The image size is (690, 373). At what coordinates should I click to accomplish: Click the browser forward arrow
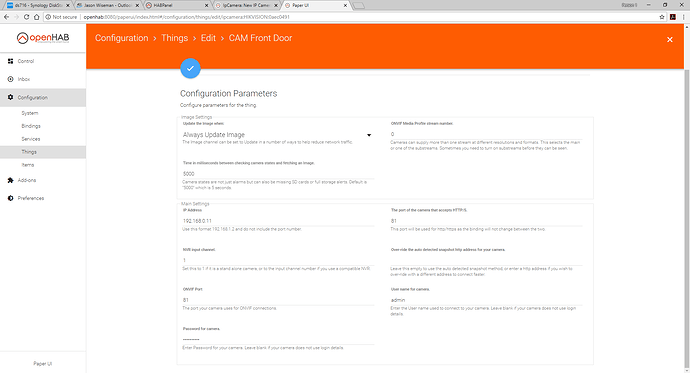(16, 17)
